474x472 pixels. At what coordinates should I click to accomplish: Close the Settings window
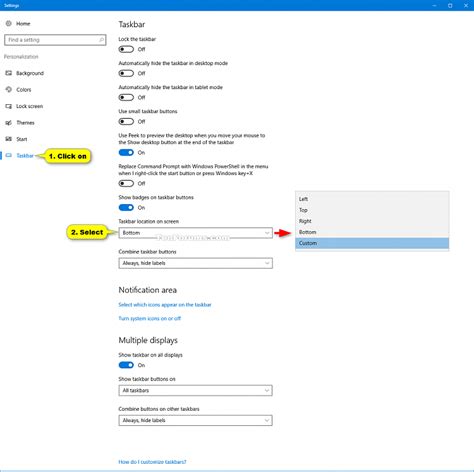coord(466,5)
